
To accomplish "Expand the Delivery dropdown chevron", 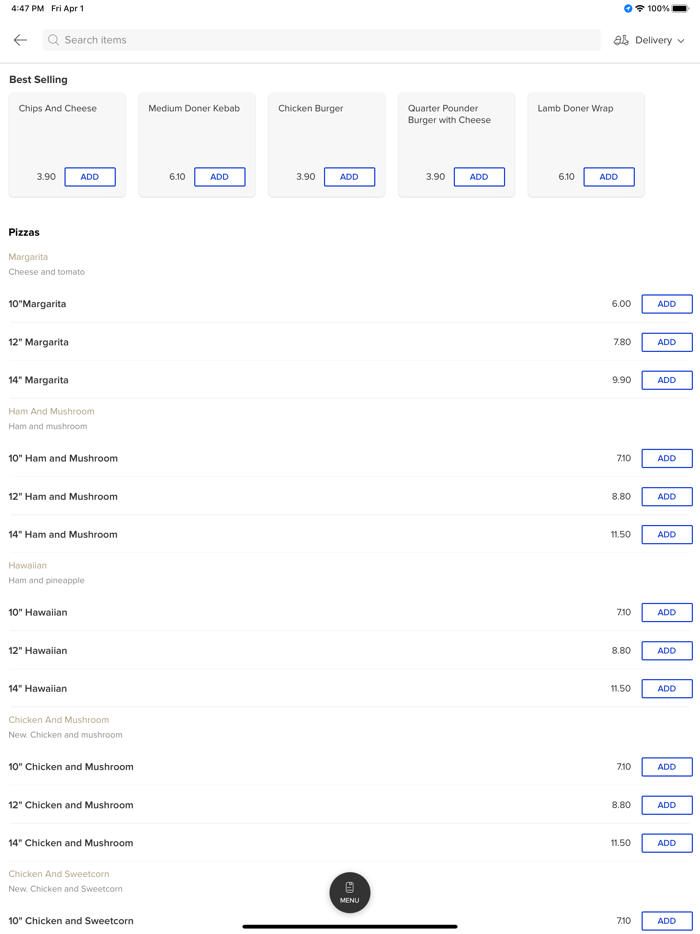I will coord(681,41).
